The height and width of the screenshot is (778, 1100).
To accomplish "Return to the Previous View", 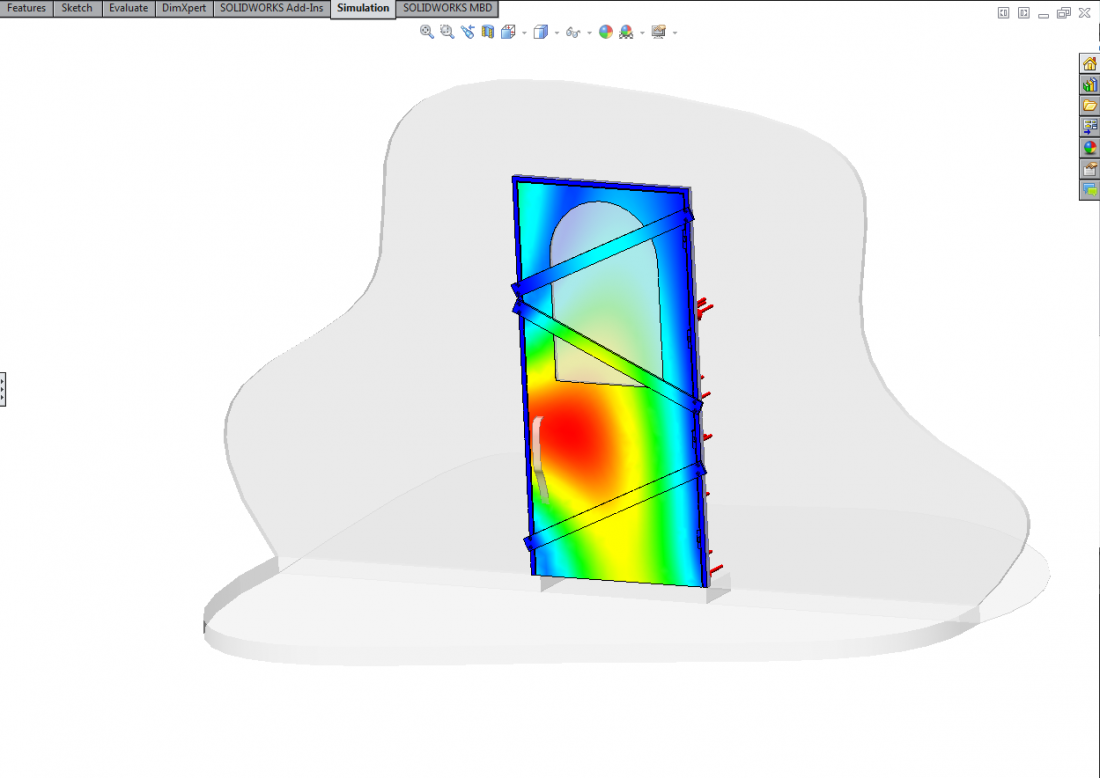I will click(467, 32).
